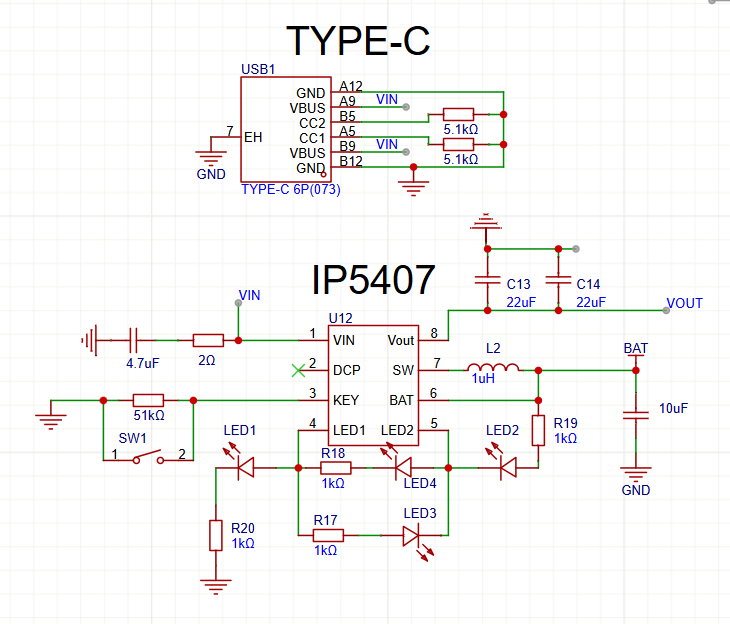This screenshot has width=730, height=624.
Task: Select the USB1 TYPE-C connector body
Action: 285,130
